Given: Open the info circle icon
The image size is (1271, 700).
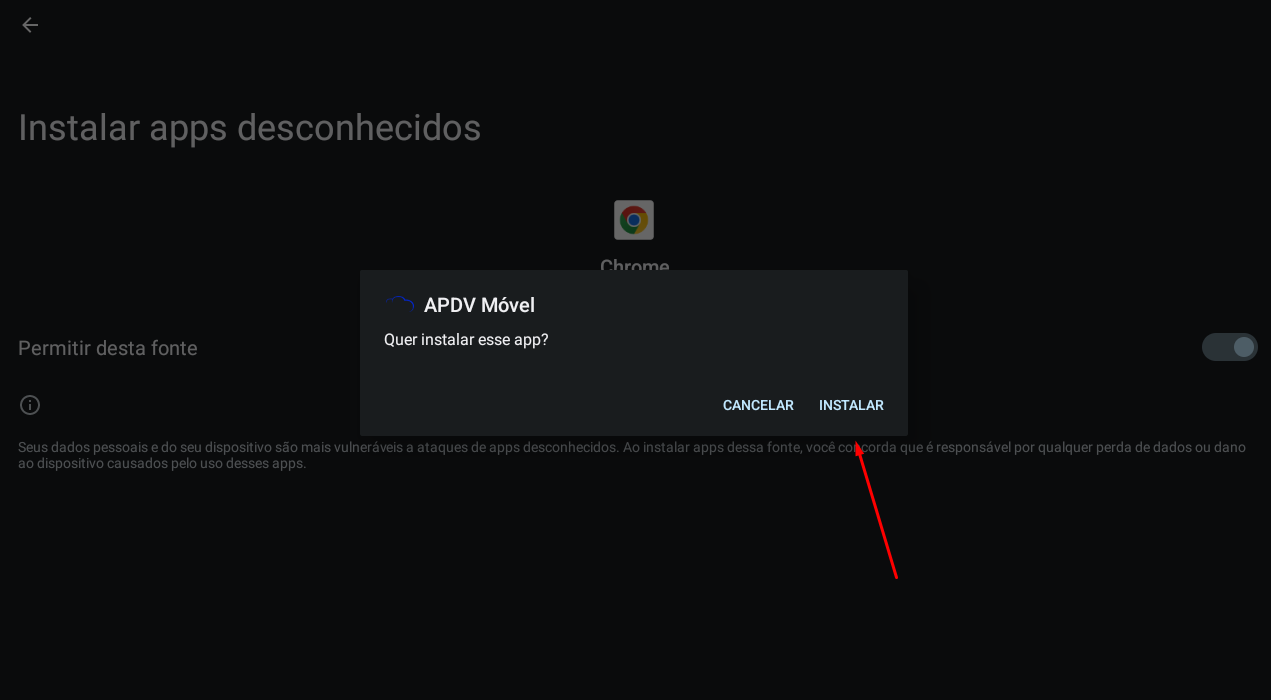Looking at the screenshot, I should pos(30,405).
